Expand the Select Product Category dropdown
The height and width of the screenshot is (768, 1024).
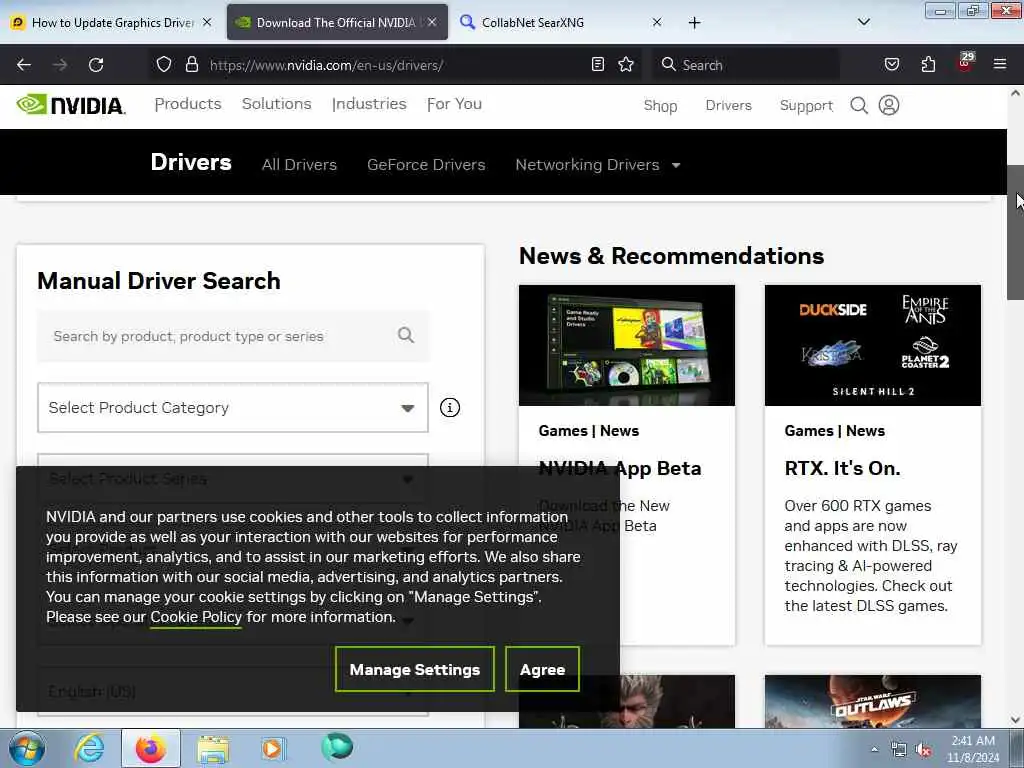tap(232, 408)
